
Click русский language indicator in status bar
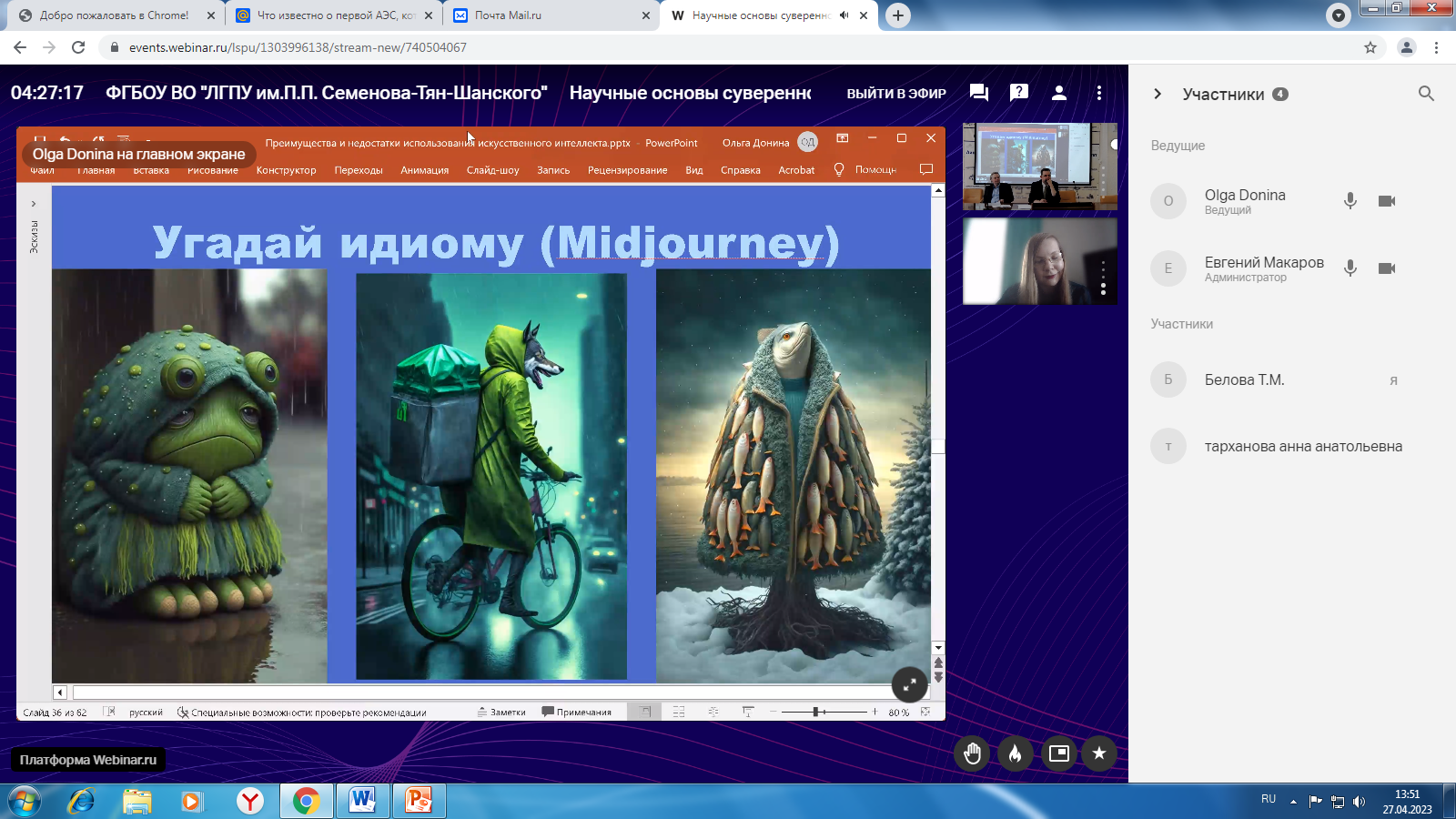pyautogui.click(x=146, y=713)
